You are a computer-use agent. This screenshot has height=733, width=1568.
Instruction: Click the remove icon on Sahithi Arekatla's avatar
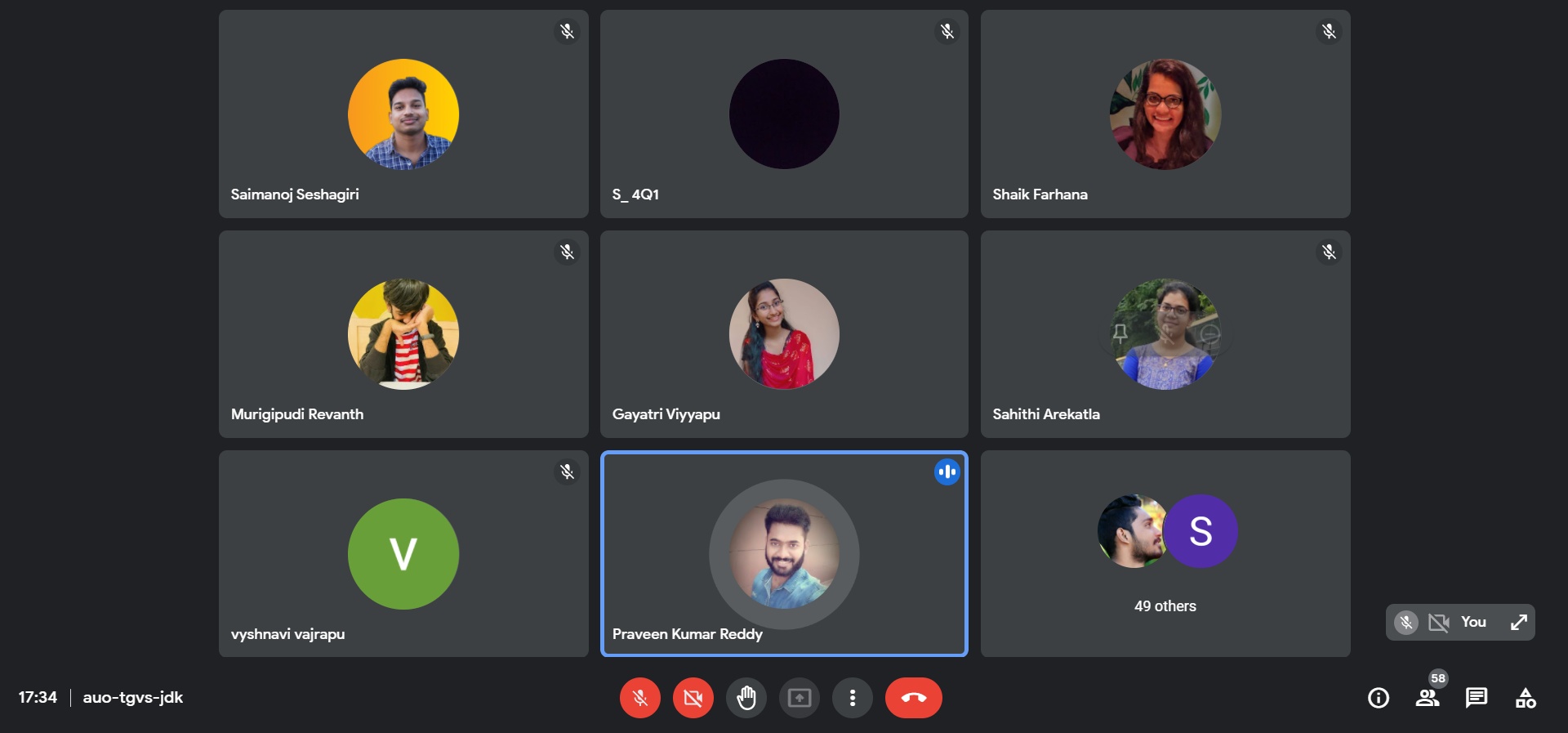click(1210, 333)
